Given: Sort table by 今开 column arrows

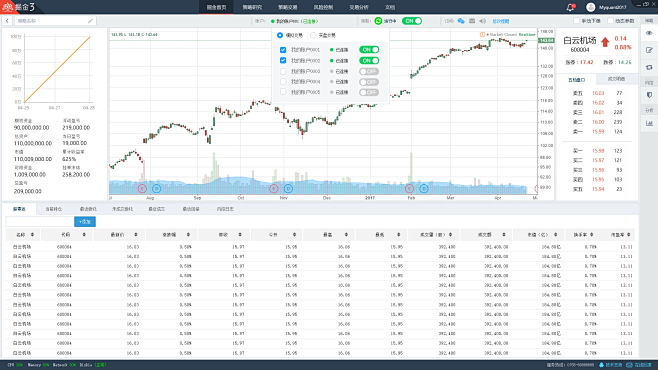Looking at the screenshot, I should click(x=294, y=235).
